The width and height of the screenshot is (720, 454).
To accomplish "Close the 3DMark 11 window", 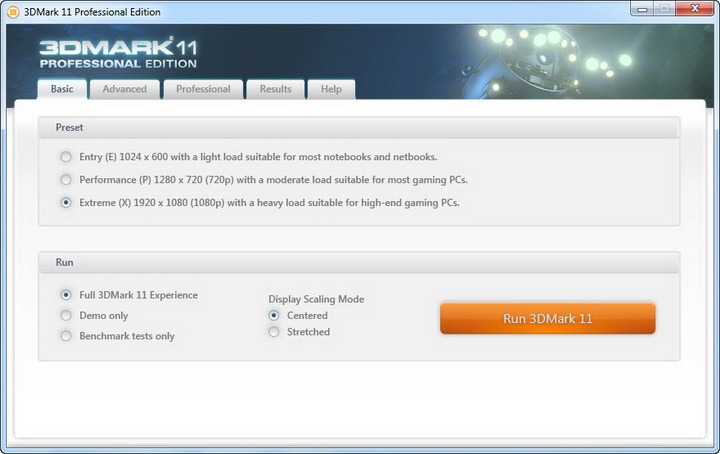I will tap(695, 9).
